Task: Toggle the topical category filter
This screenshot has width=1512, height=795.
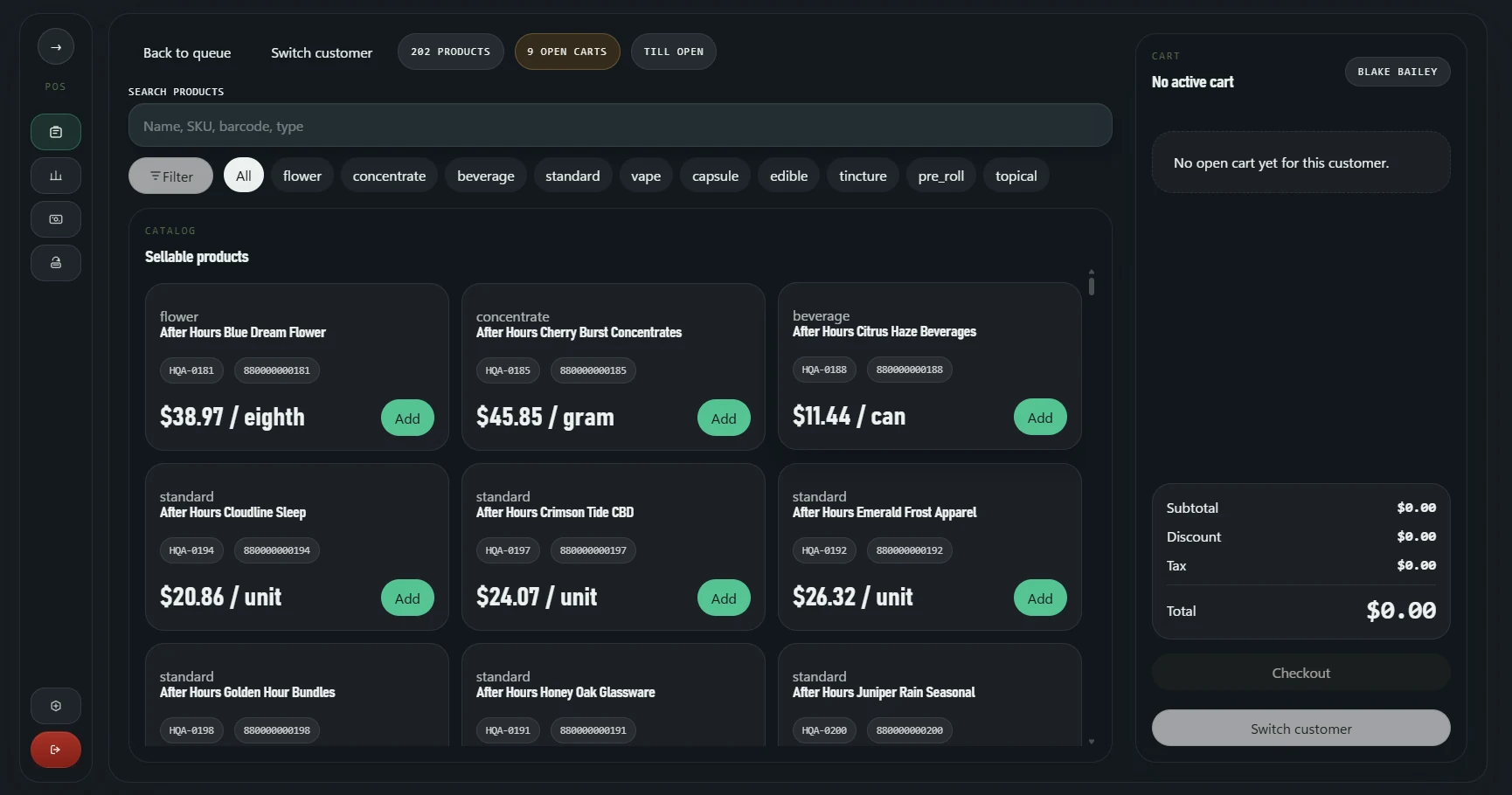Action: [1015, 175]
